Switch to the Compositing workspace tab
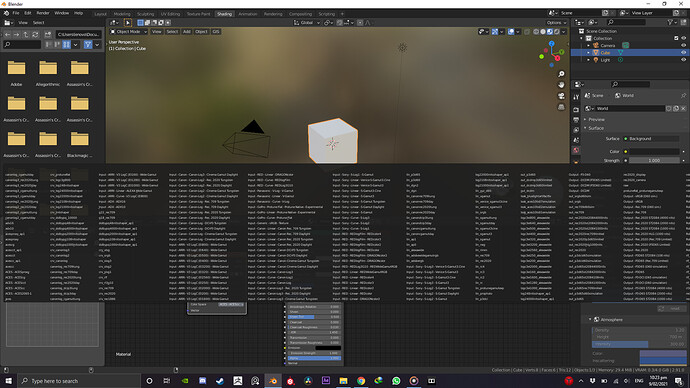 300,14
